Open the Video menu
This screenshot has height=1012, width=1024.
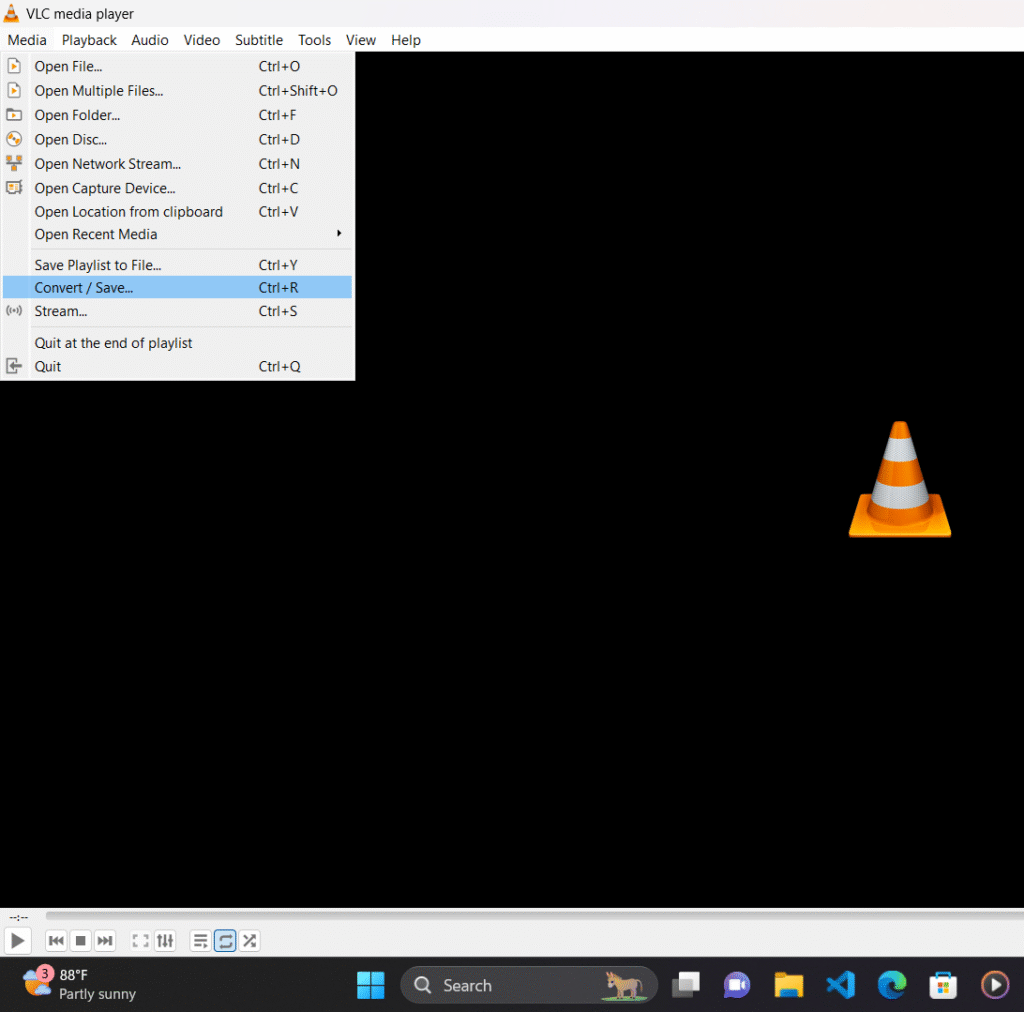click(x=201, y=40)
